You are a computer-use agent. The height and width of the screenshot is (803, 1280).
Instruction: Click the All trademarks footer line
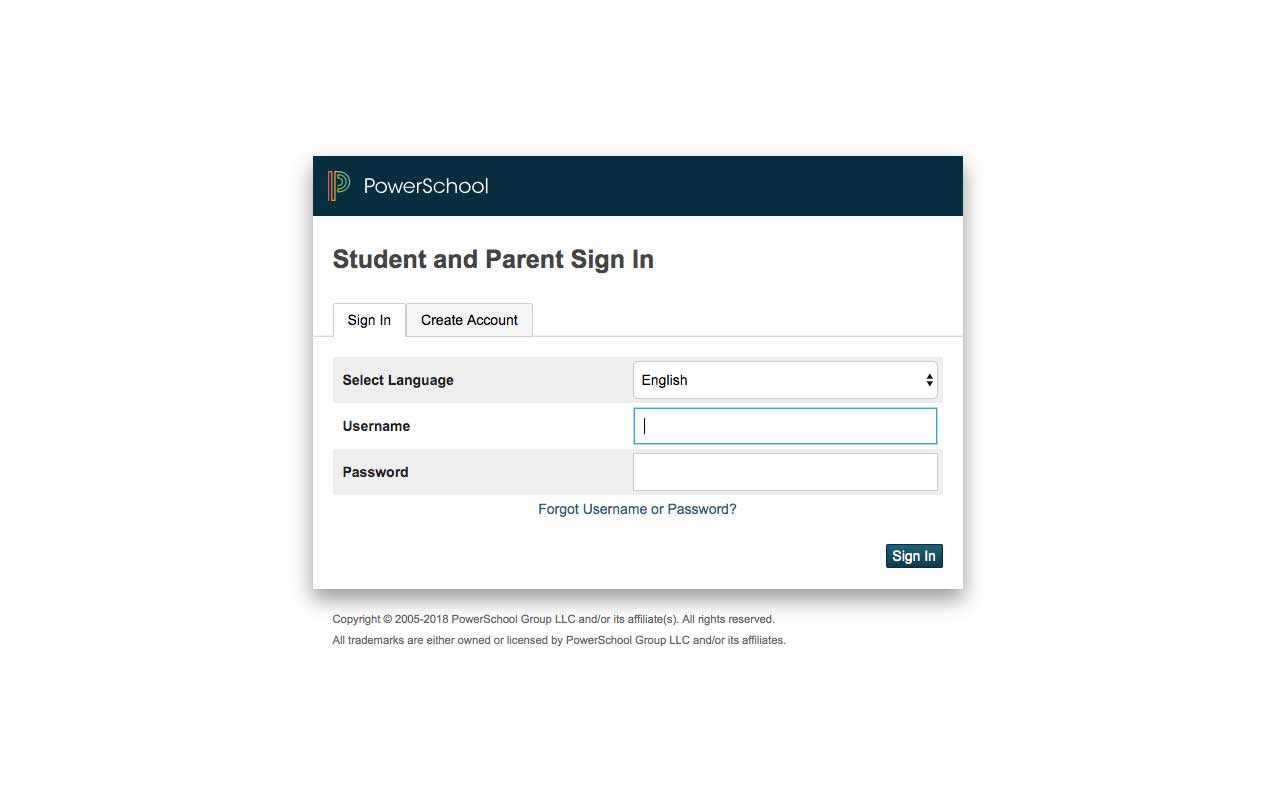click(x=559, y=640)
